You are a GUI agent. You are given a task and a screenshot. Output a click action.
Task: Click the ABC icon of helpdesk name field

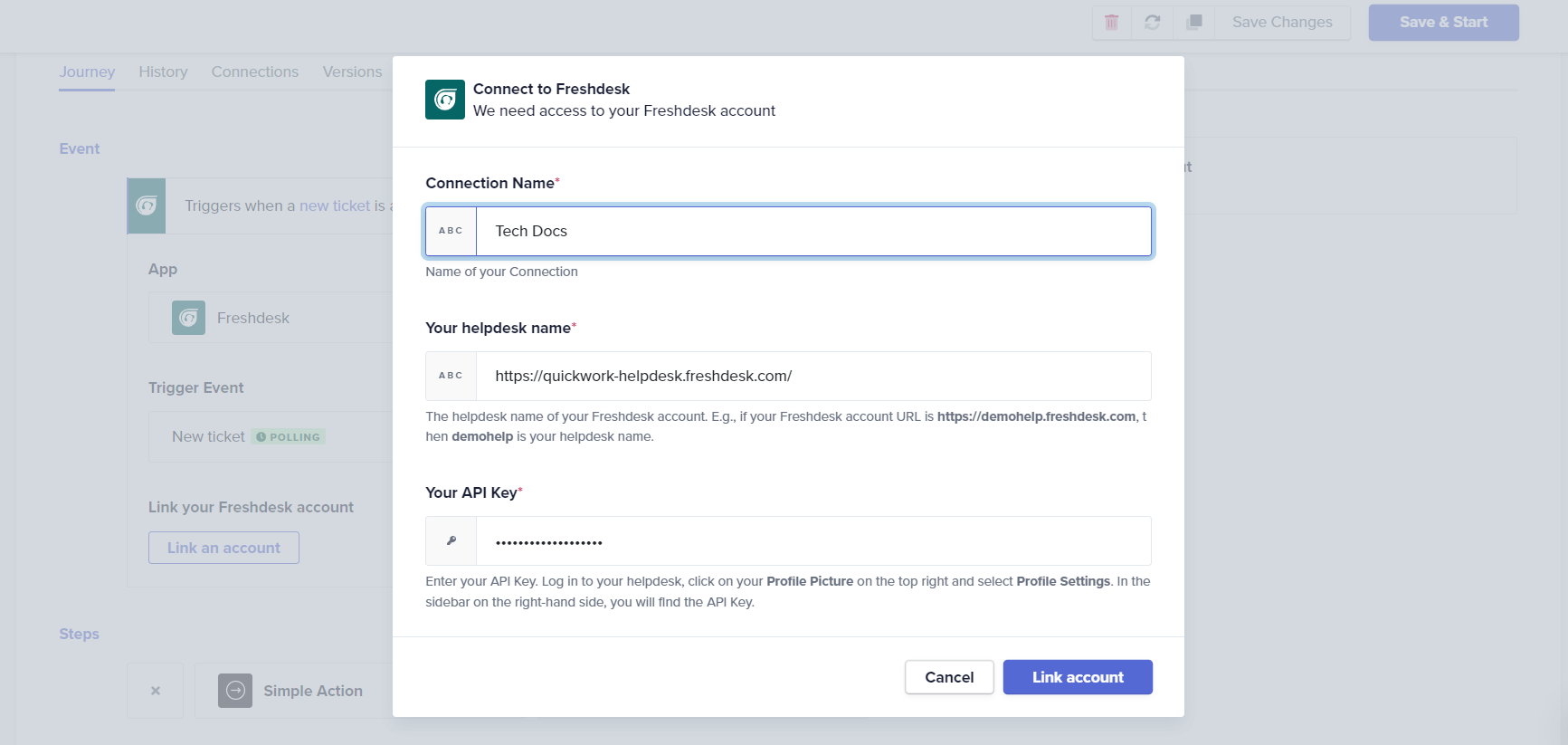[451, 376]
